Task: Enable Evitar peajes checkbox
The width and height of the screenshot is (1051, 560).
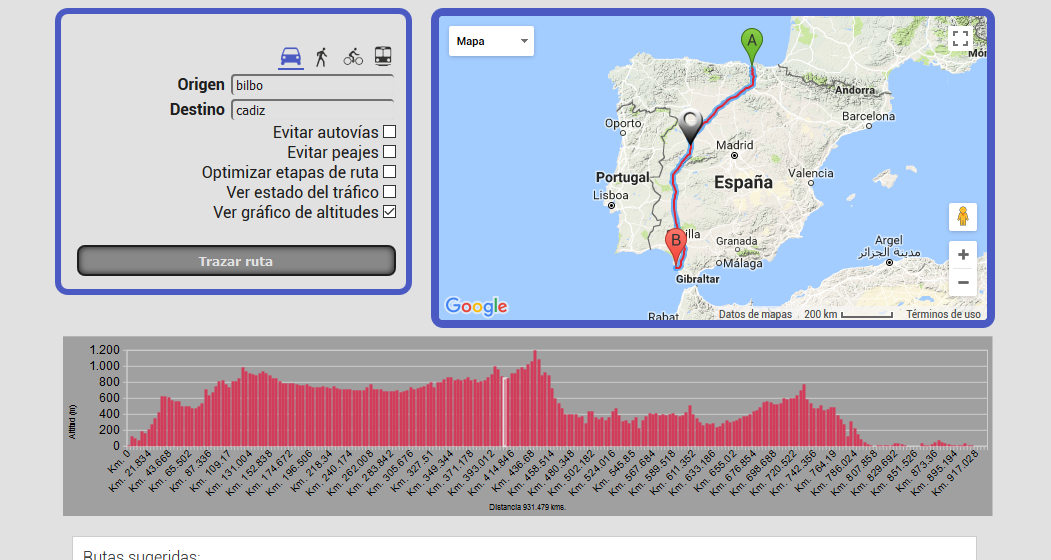Action: tap(389, 152)
